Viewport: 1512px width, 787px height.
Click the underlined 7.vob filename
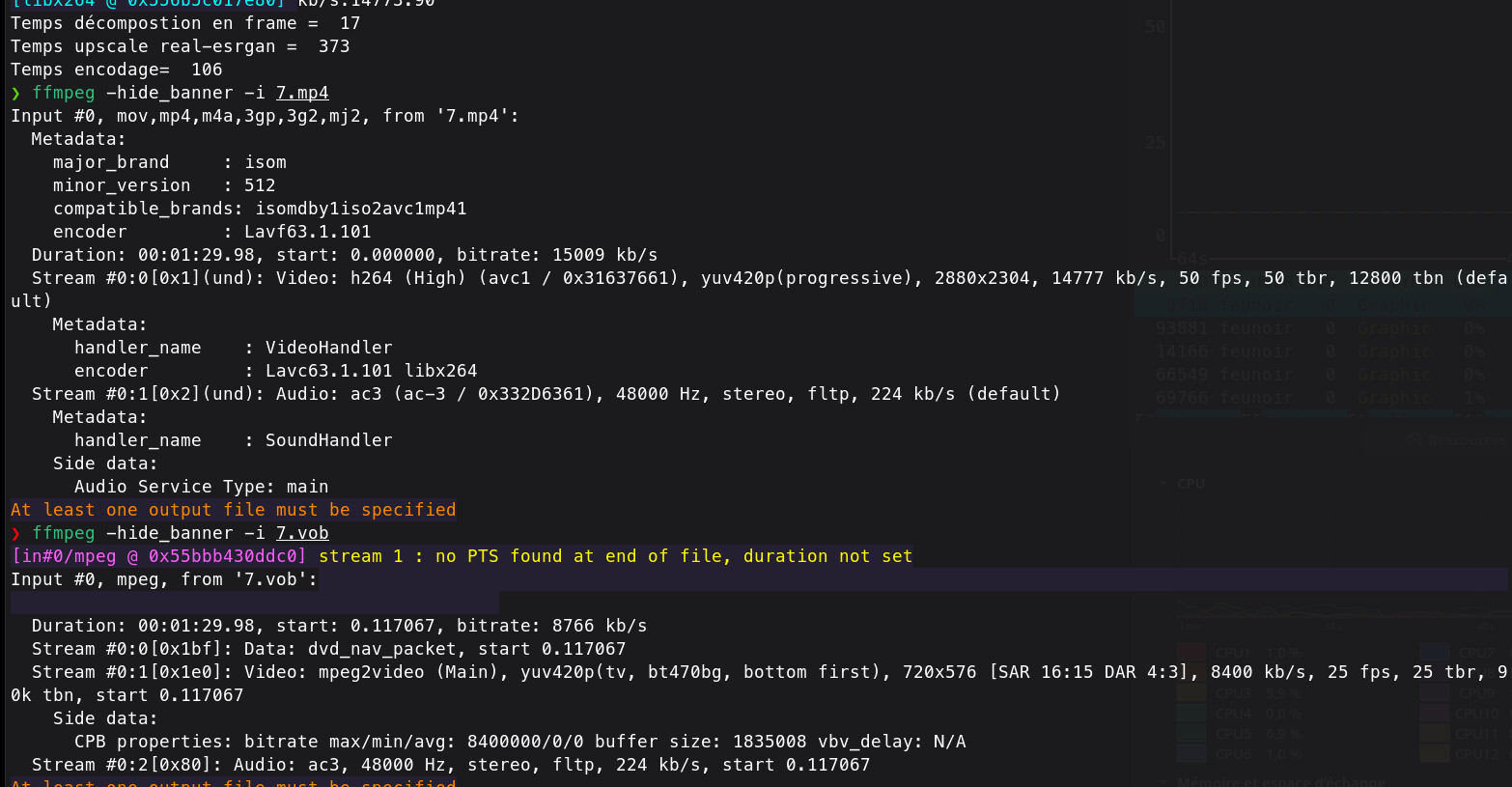pyautogui.click(x=302, y=533)
